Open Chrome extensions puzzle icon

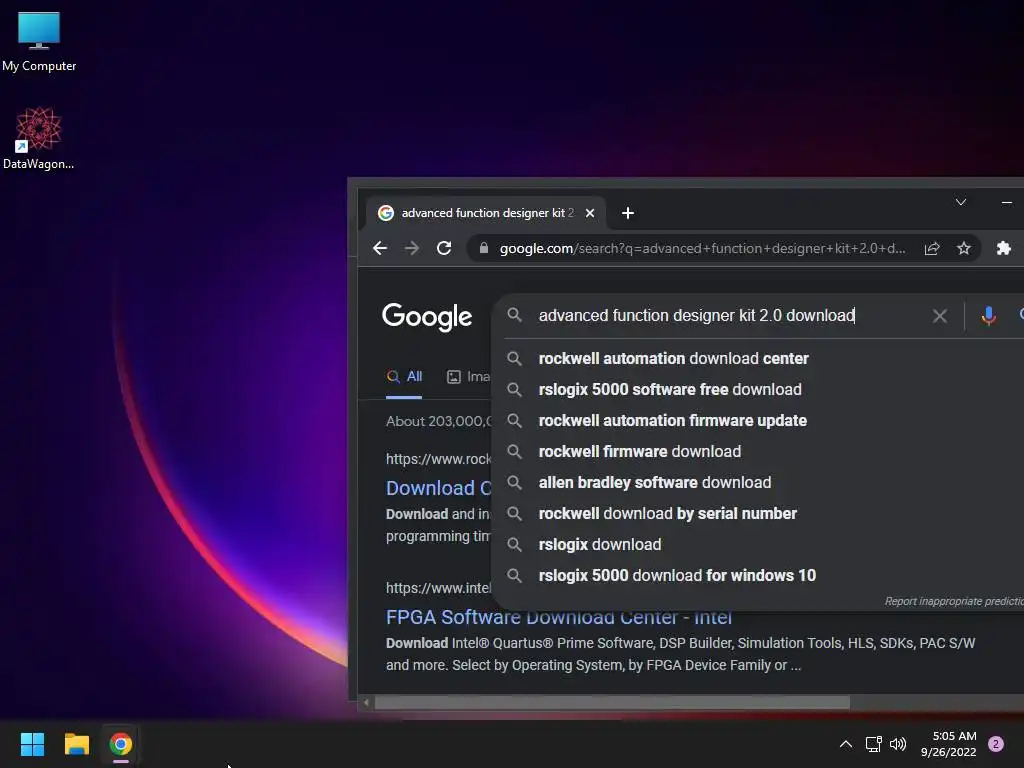click(x=1004, y=248)
